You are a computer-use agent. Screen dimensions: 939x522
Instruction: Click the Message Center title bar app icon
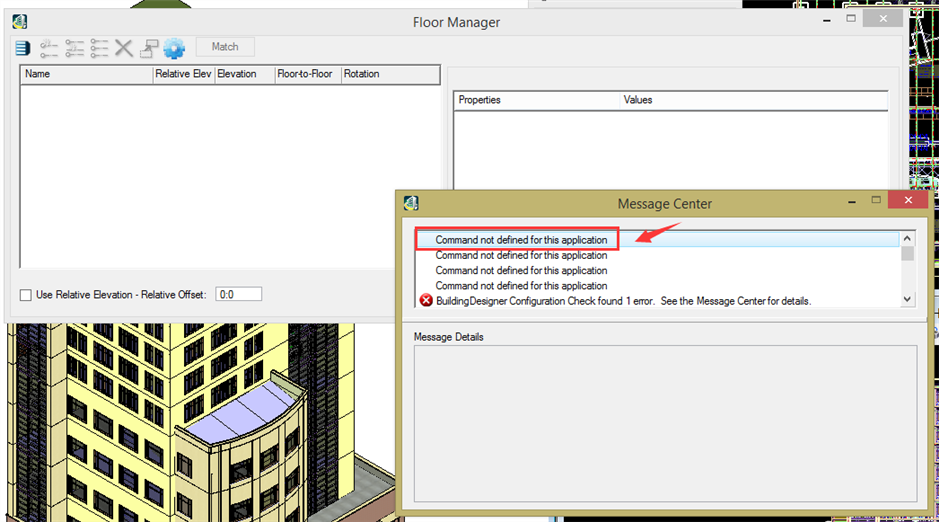[x=411, y=204]
